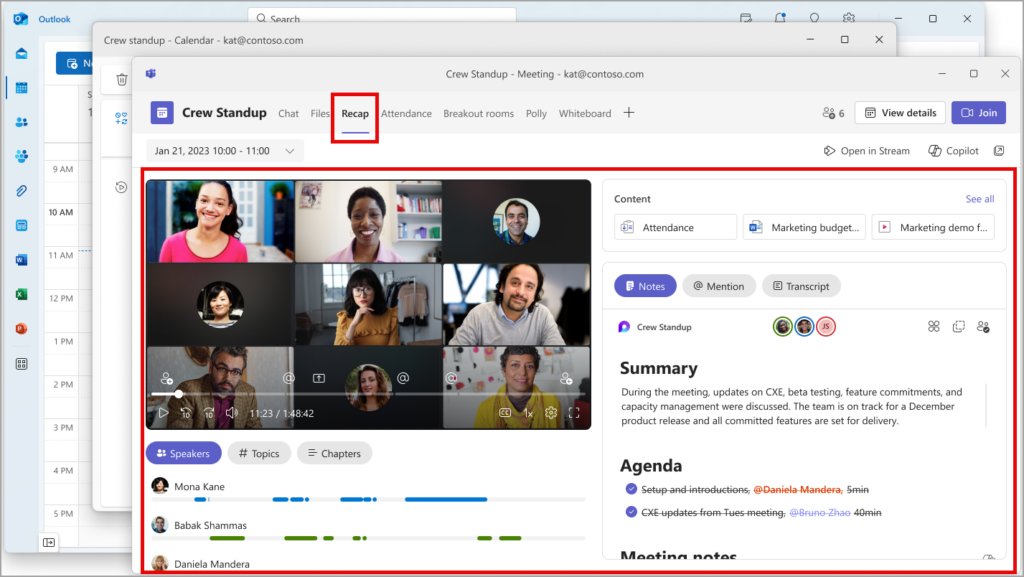Click video progress slider handle
1024x577 pixels.
[178, 394]
